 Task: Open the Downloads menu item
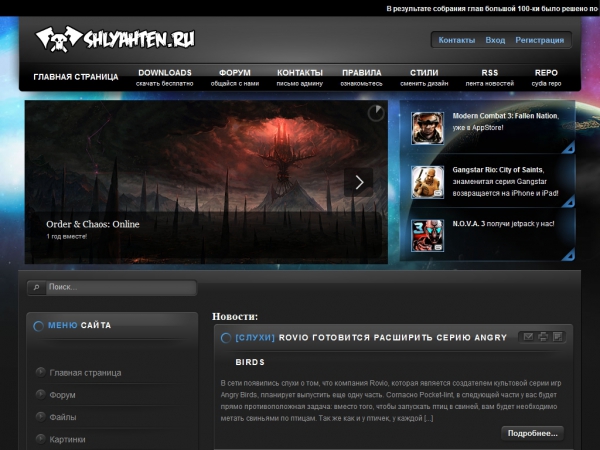(165, 77)
